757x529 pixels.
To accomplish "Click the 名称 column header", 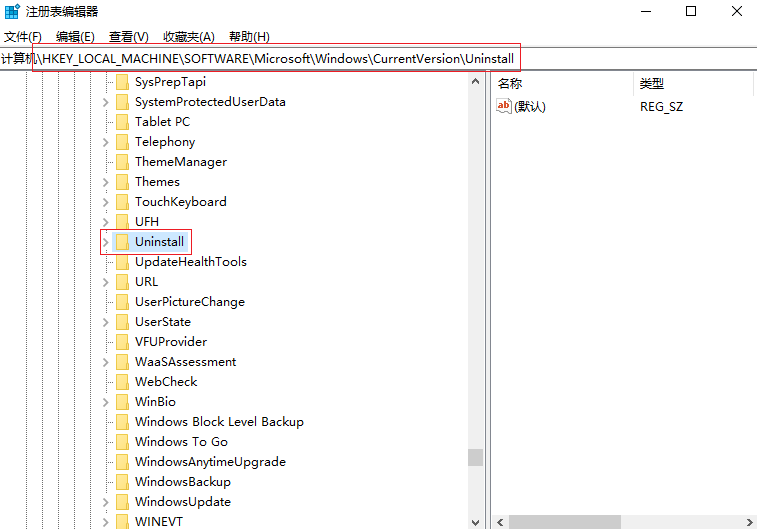I will [510, 84].
